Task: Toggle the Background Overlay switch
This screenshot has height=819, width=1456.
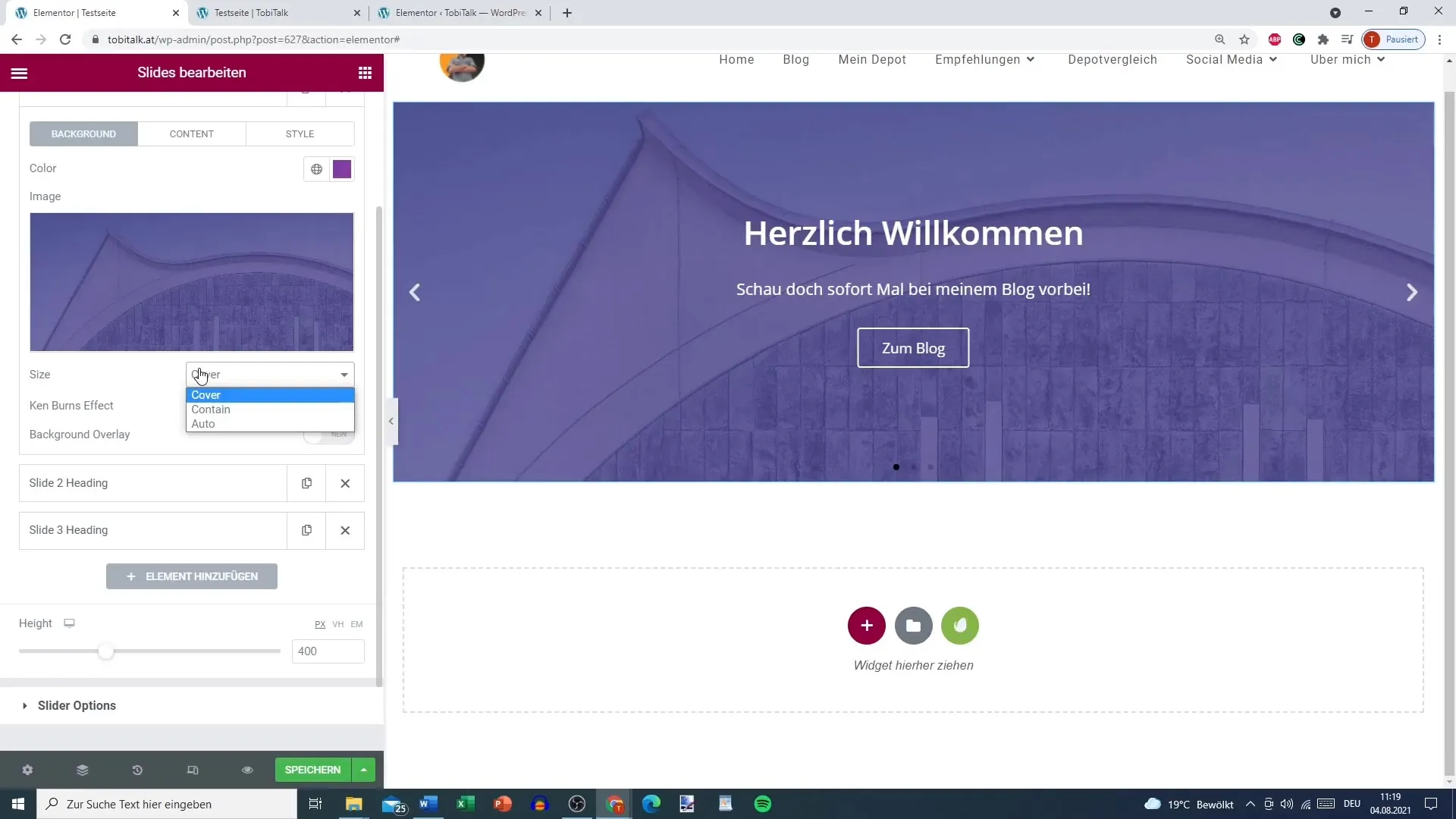Action: 328,435
